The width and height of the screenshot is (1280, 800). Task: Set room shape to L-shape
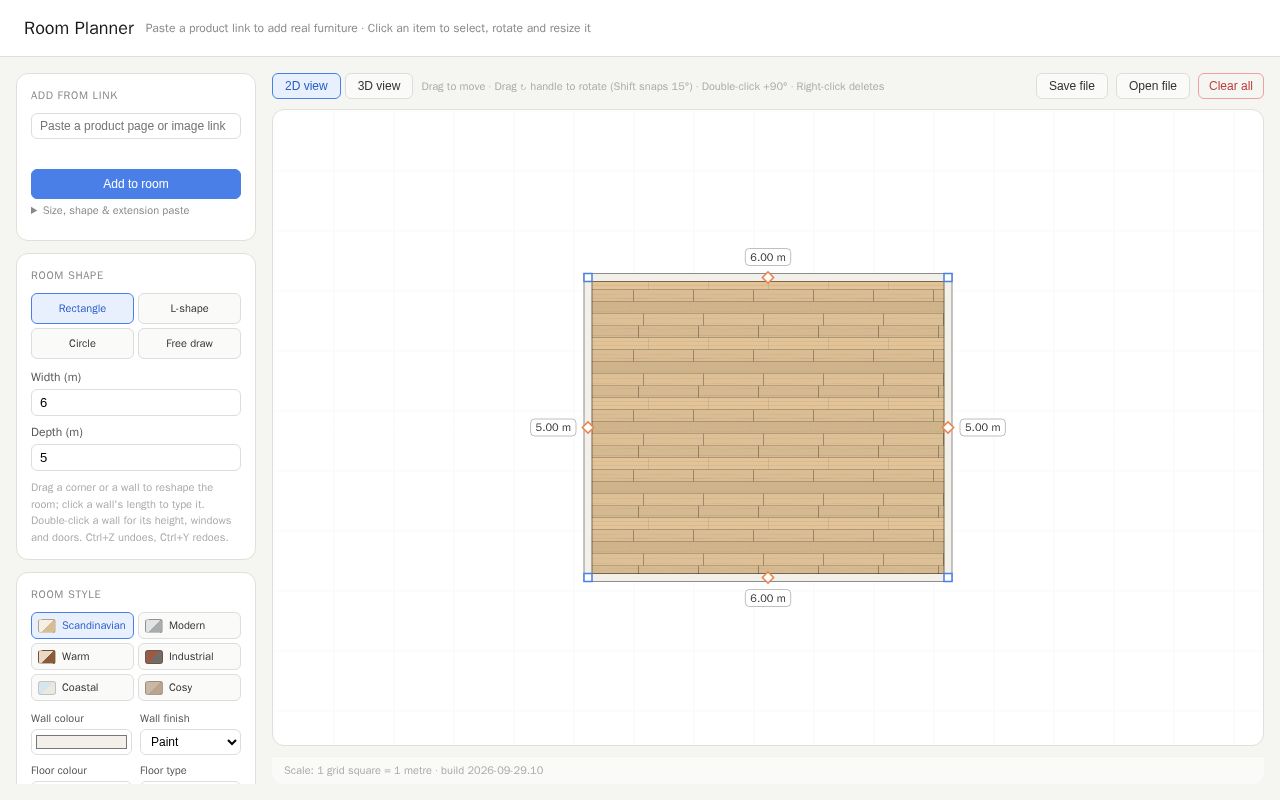[x=189, y=309]
